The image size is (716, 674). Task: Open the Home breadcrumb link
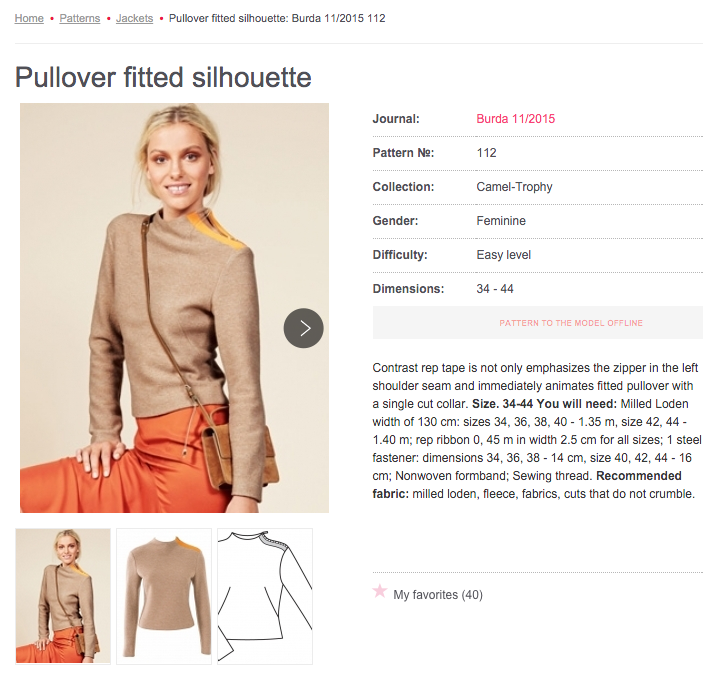[x=29, y=18]
